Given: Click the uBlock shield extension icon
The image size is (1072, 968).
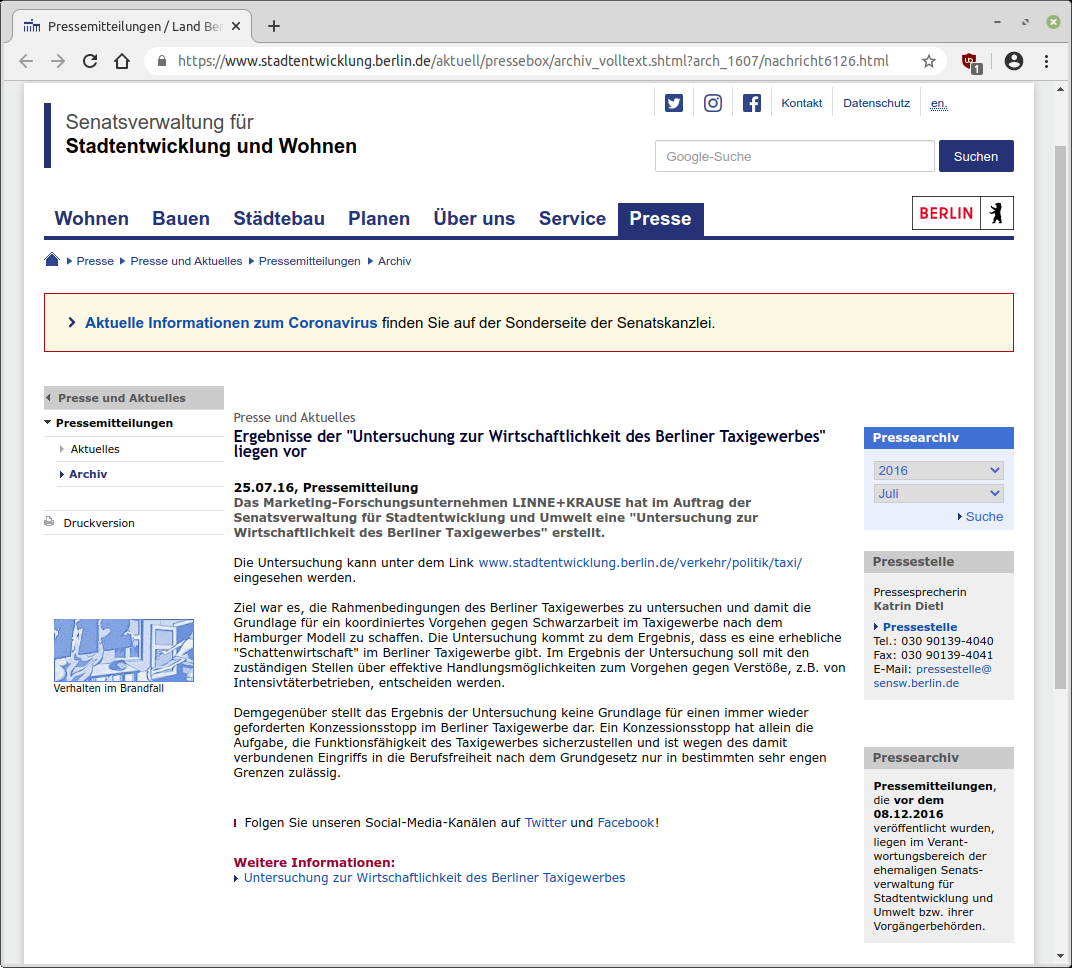Looking at the screenshot, I should pyautogui.click(x=969, y=61).
